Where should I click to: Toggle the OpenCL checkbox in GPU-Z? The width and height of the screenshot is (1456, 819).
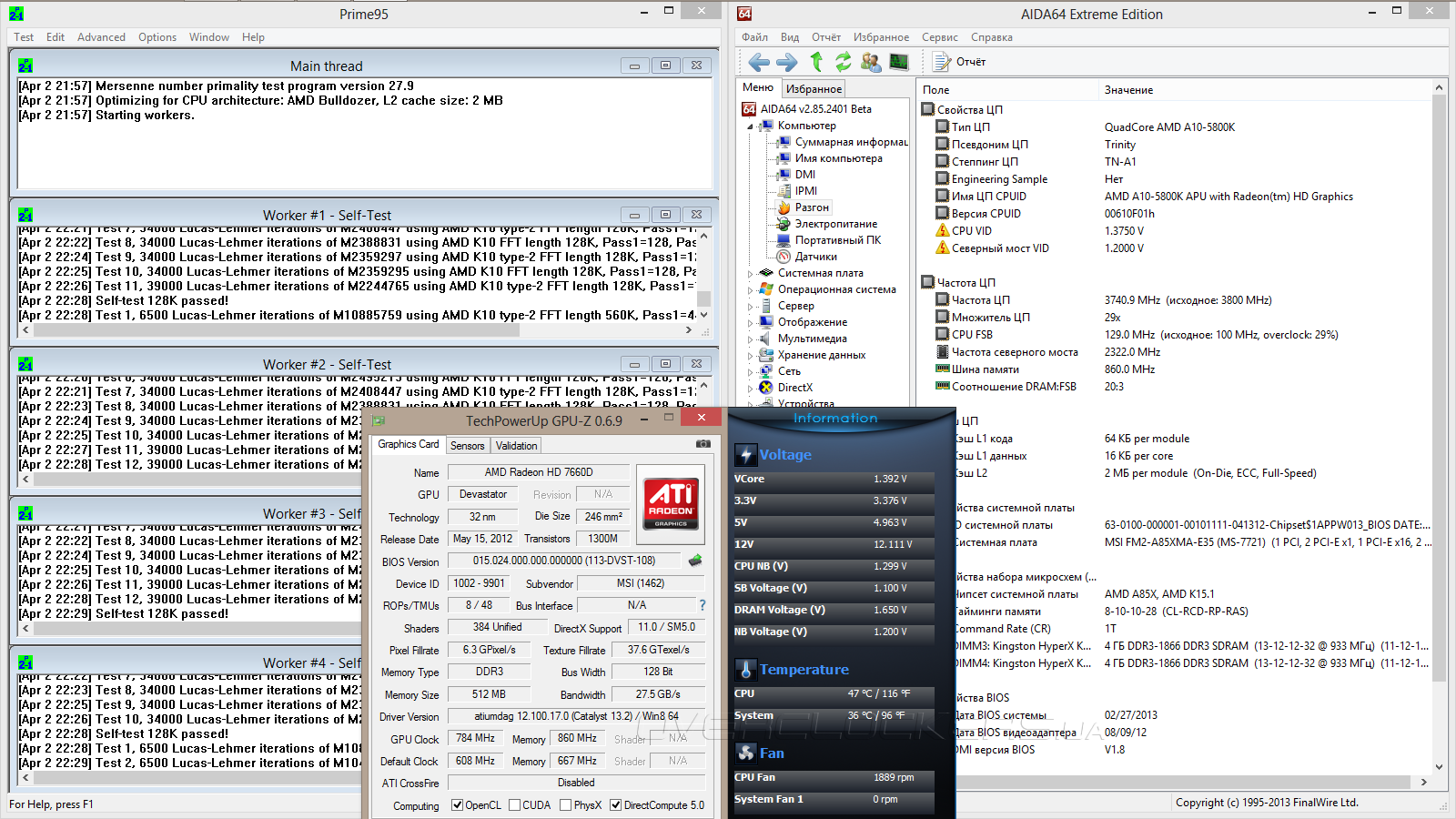pyautogui.click(x=458, y=805)
